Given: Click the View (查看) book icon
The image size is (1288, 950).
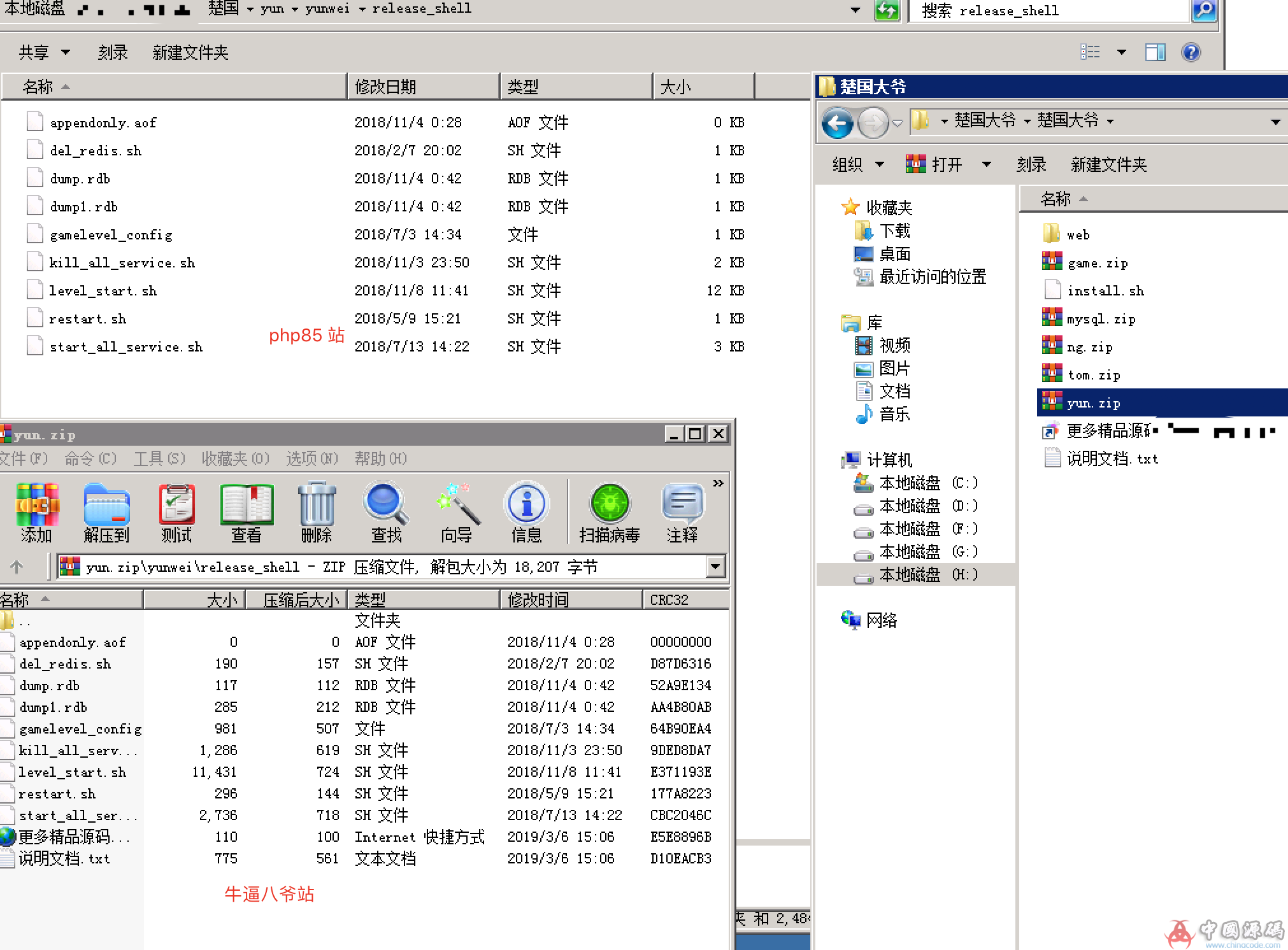Looking at the screenshot, I should tap(247, 513).
